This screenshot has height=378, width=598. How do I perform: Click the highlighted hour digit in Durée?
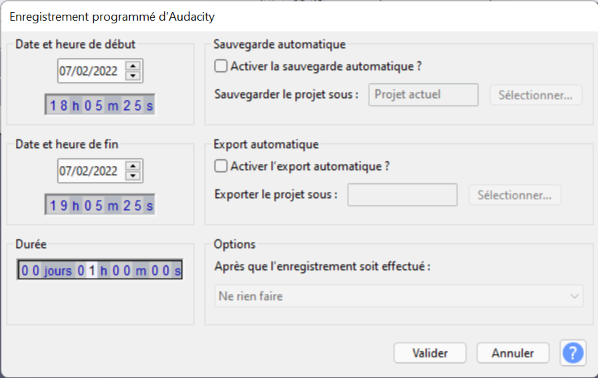point(92,270)
